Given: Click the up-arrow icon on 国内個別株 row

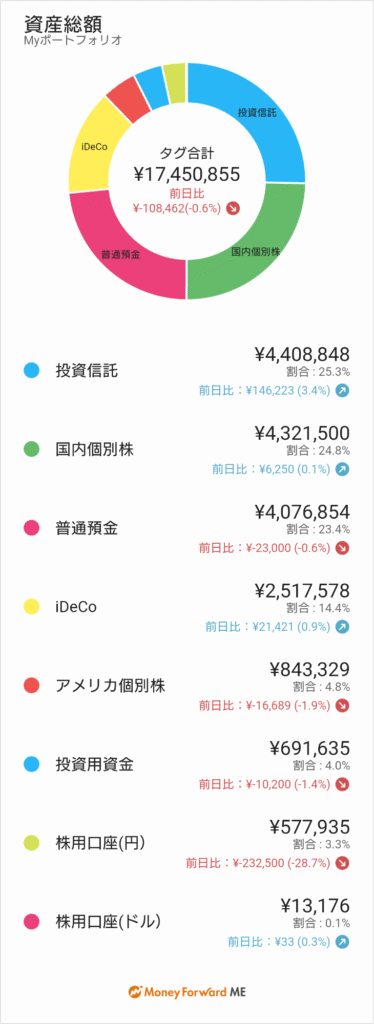Looking at the screenshot, I should (x=343, y=469).
